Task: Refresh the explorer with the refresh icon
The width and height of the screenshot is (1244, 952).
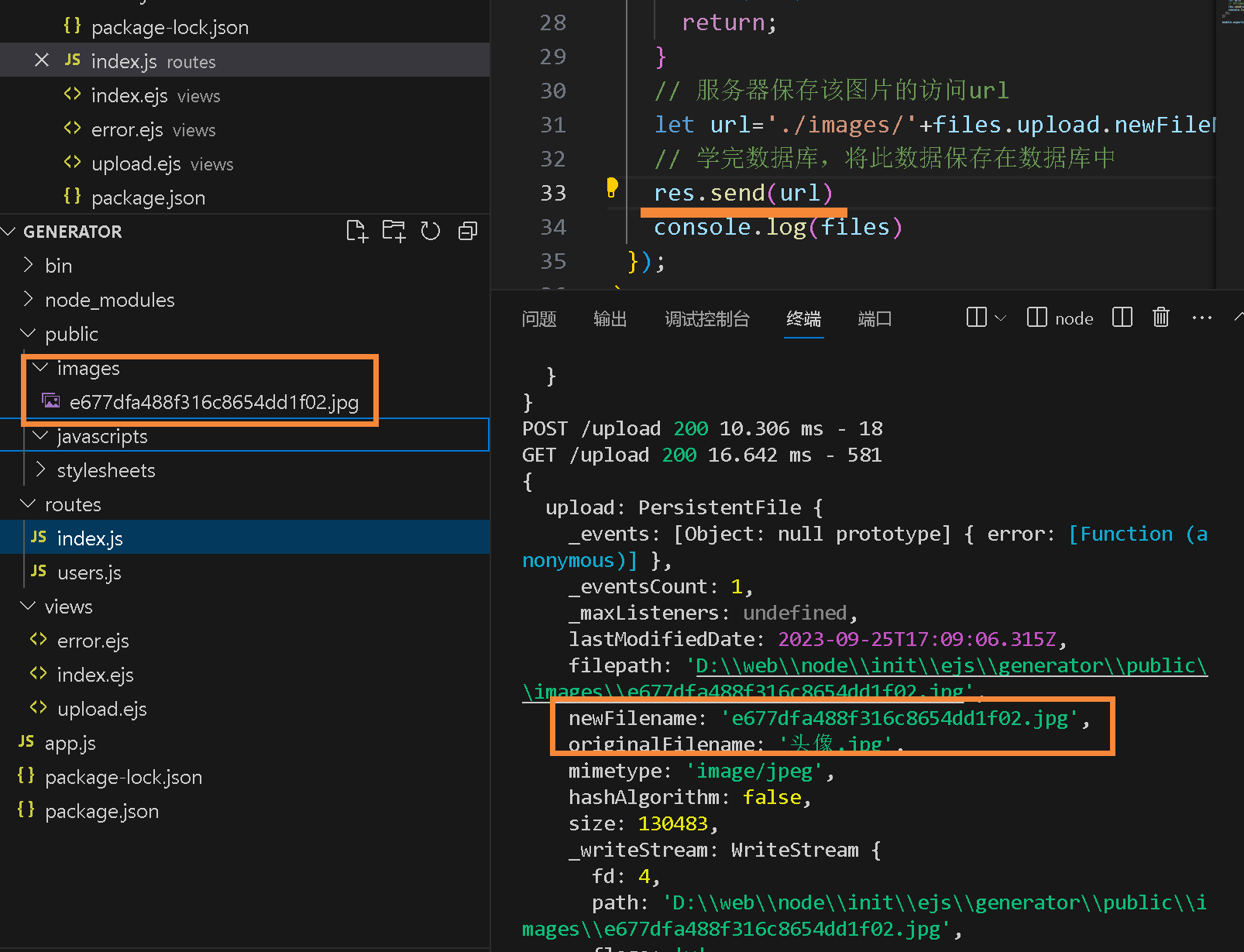Action: [x=431, y=231]
